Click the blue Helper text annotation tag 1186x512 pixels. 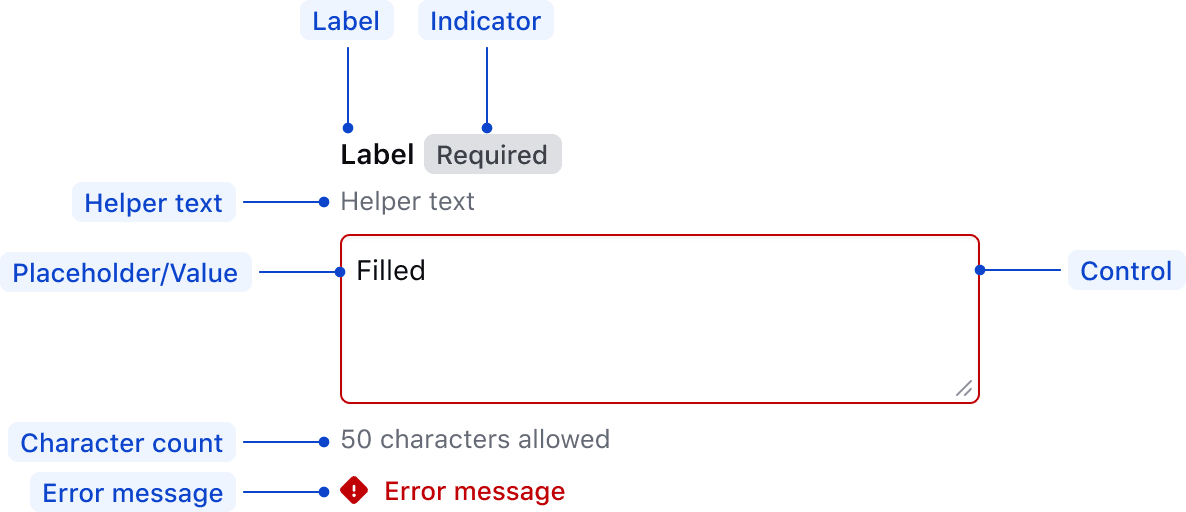click(x=153, y=203)
